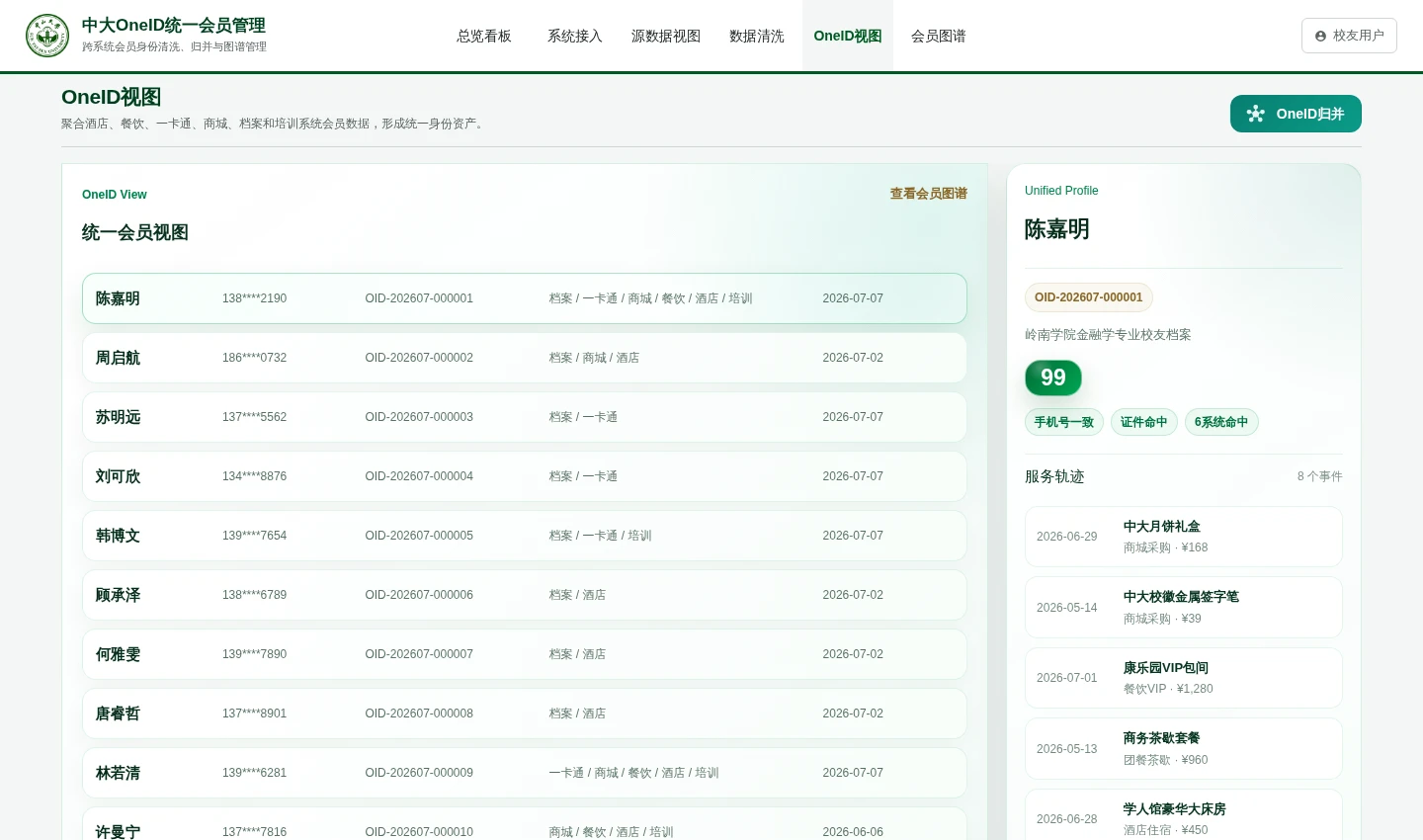The image size is (1423, 840).
Task: Follow the 查看会员图谱 link
Action: click(928, 194)
